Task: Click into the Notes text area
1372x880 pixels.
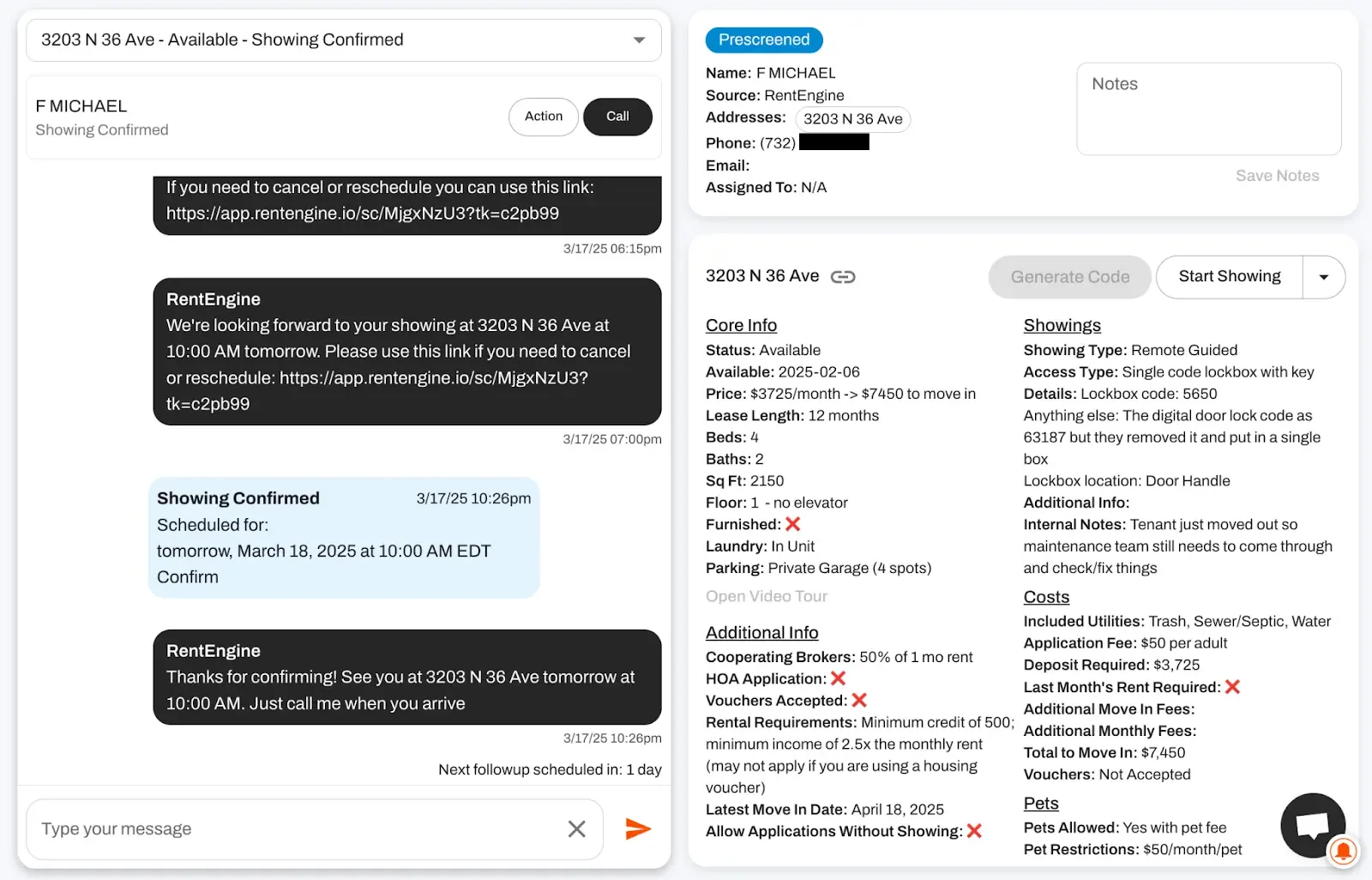Action: pos(1208,109)
